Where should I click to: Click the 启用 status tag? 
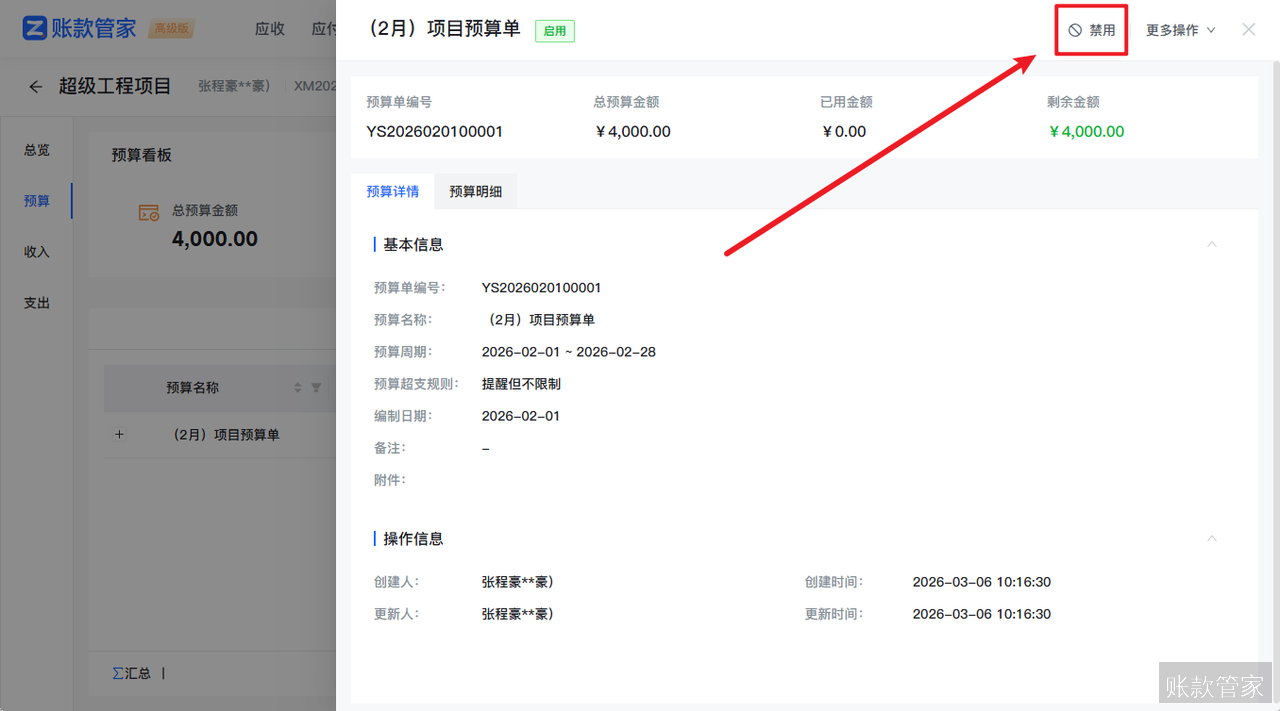click(554, 31)
